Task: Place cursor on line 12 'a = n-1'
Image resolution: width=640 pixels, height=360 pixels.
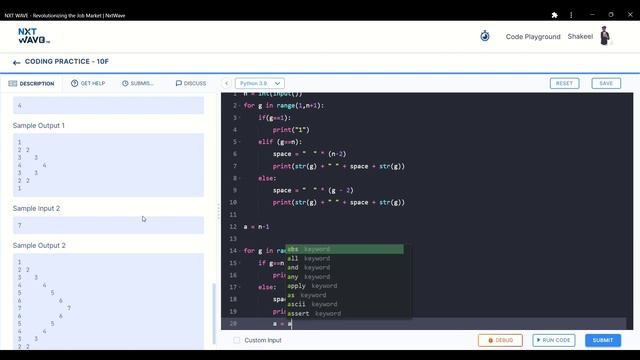Action: pos(256,227)
